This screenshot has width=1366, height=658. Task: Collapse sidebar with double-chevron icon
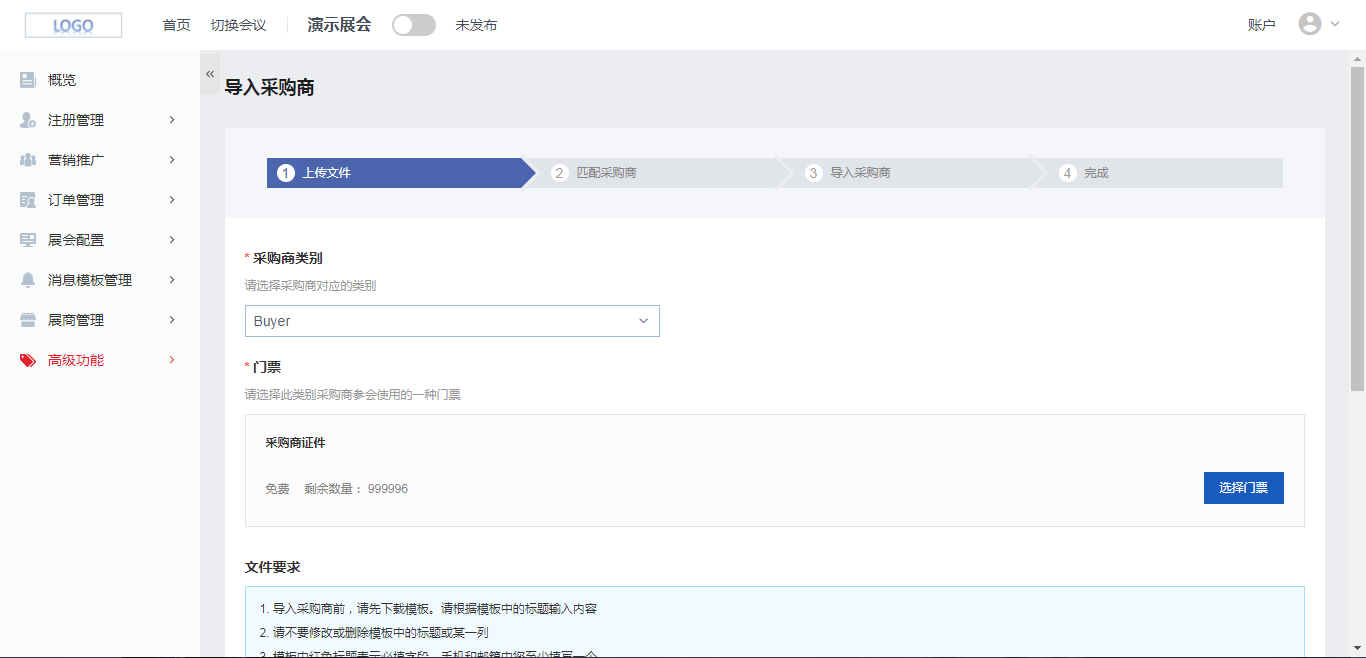(210, 74)
